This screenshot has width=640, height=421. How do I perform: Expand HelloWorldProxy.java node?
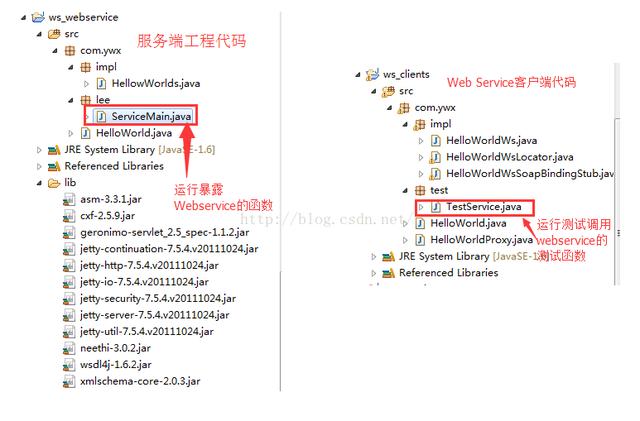(405, 240)
